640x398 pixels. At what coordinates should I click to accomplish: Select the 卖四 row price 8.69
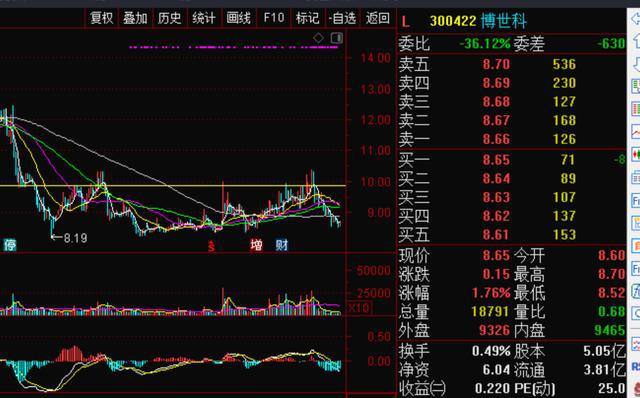496,83
